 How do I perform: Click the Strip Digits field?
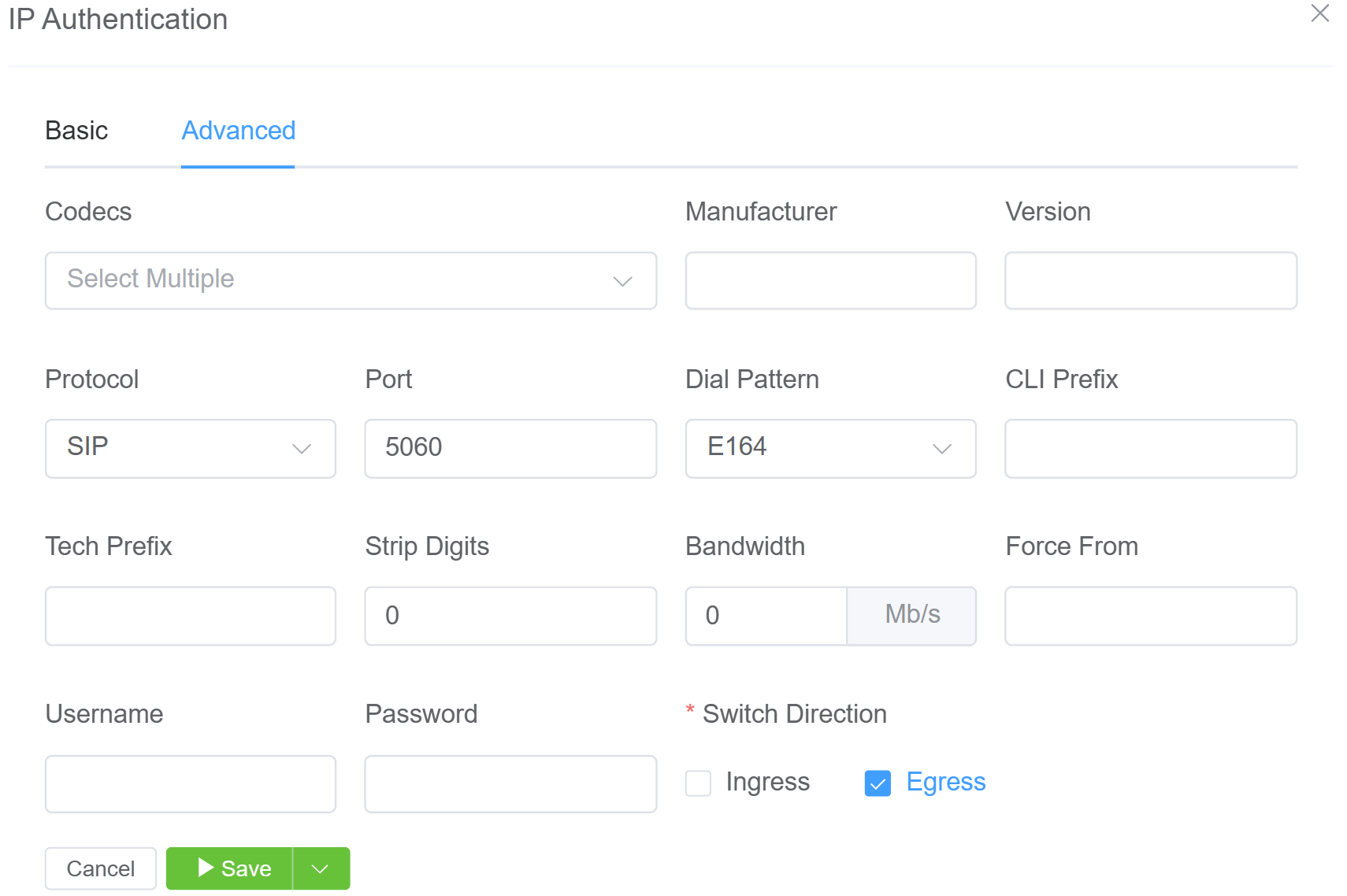pos(510,616)
